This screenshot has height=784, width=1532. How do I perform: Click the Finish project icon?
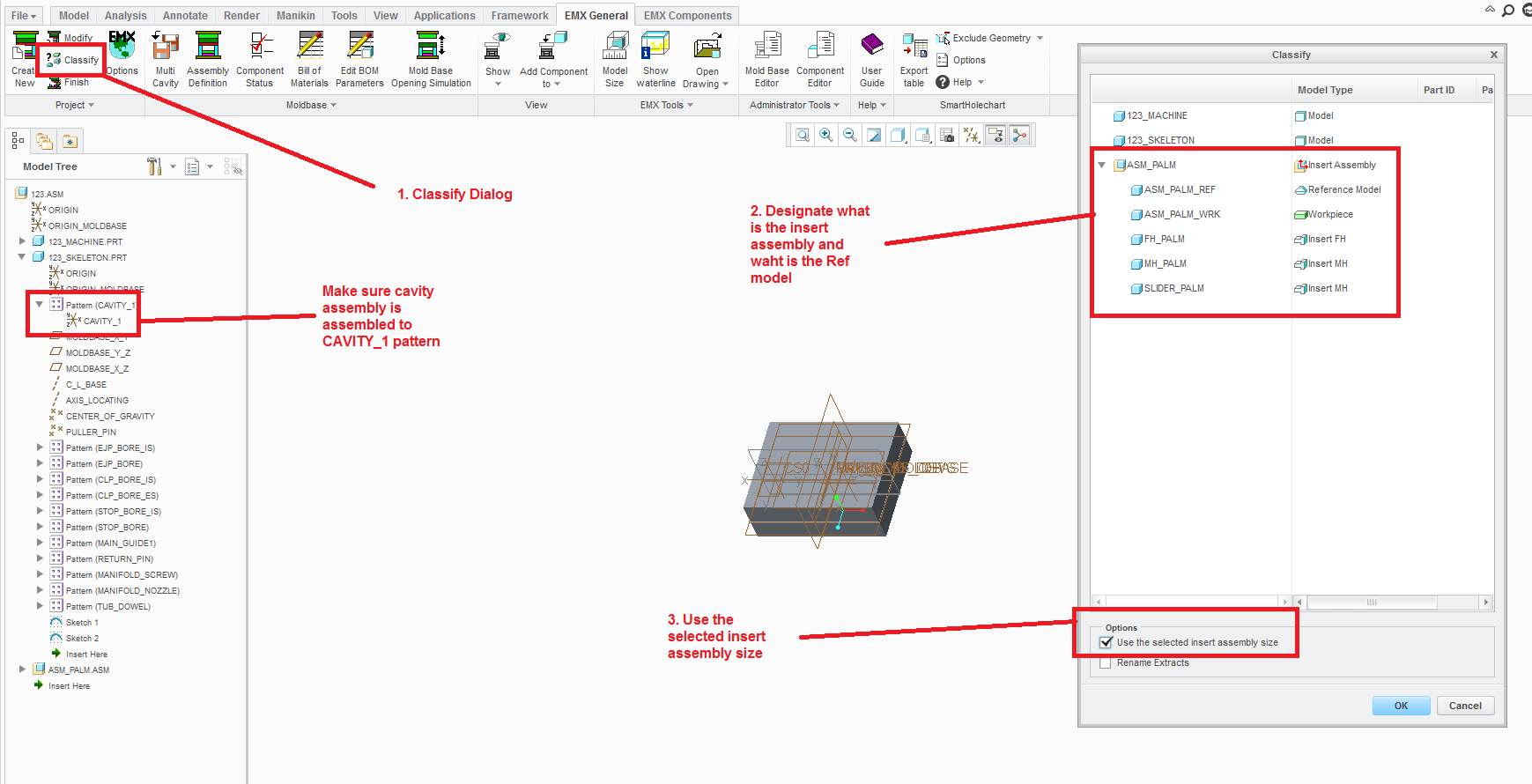(x=69, y=82)
